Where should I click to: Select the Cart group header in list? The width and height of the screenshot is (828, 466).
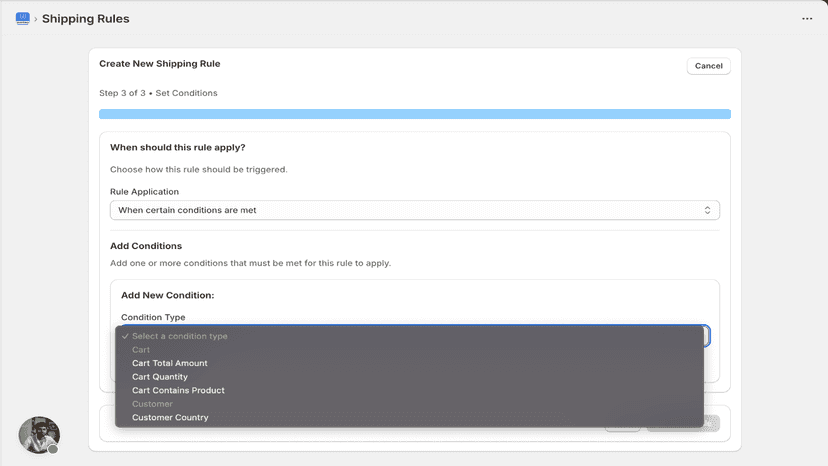point(141,350)
